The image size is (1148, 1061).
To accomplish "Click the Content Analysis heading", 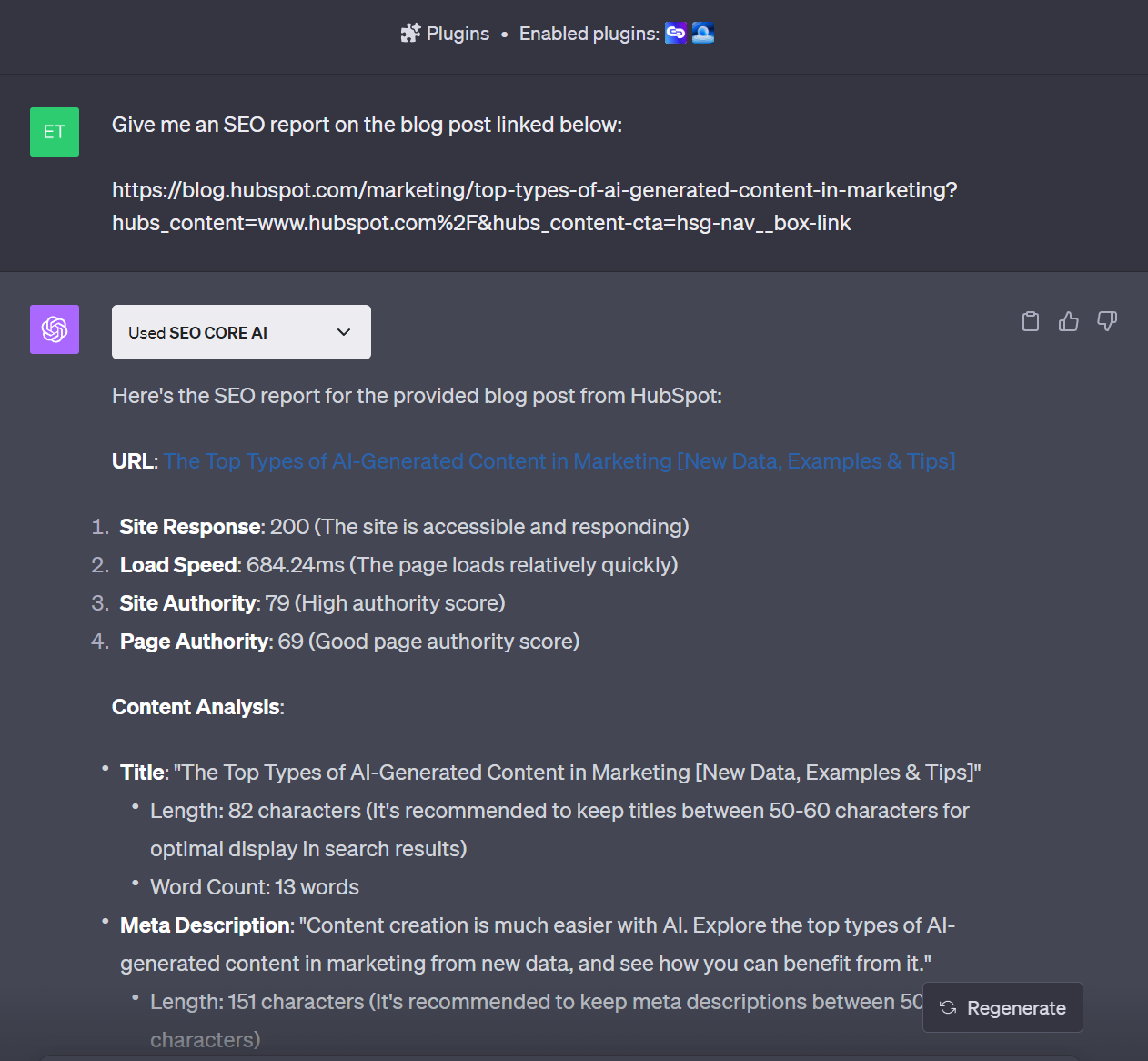I will point(197,707).
